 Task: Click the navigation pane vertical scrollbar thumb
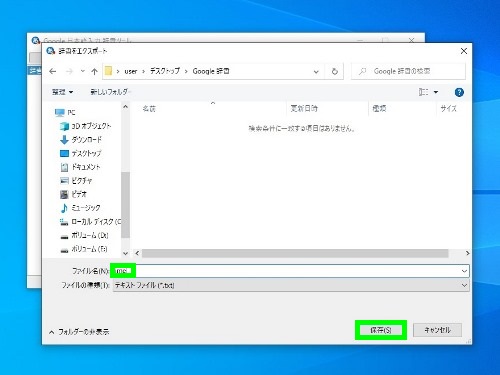(x=125, y=205)
